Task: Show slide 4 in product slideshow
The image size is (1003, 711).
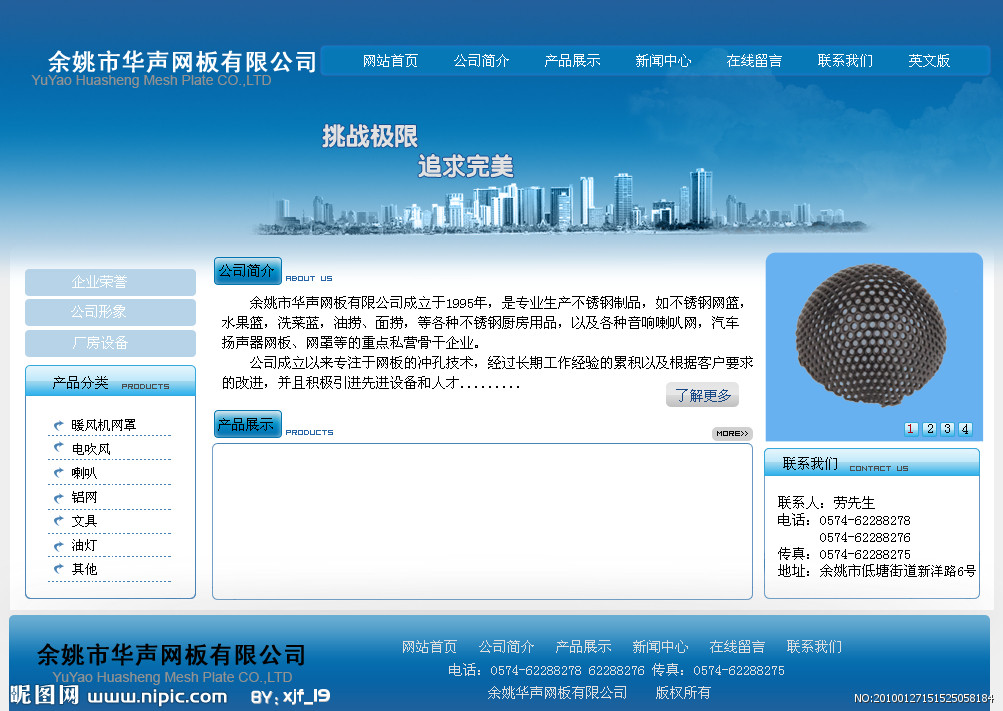Action: (x=965, y=429)
